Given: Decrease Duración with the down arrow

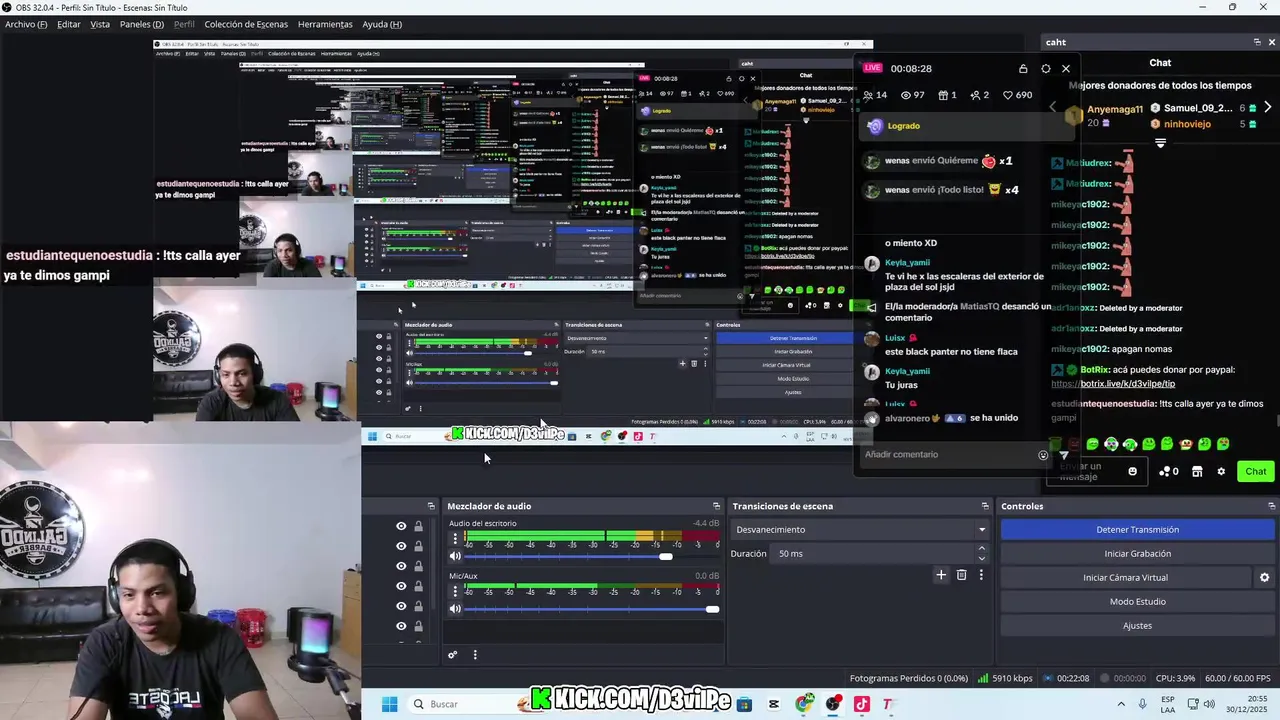Looking at the screenshot, I should pyautogui.click(x=982, y=558).
